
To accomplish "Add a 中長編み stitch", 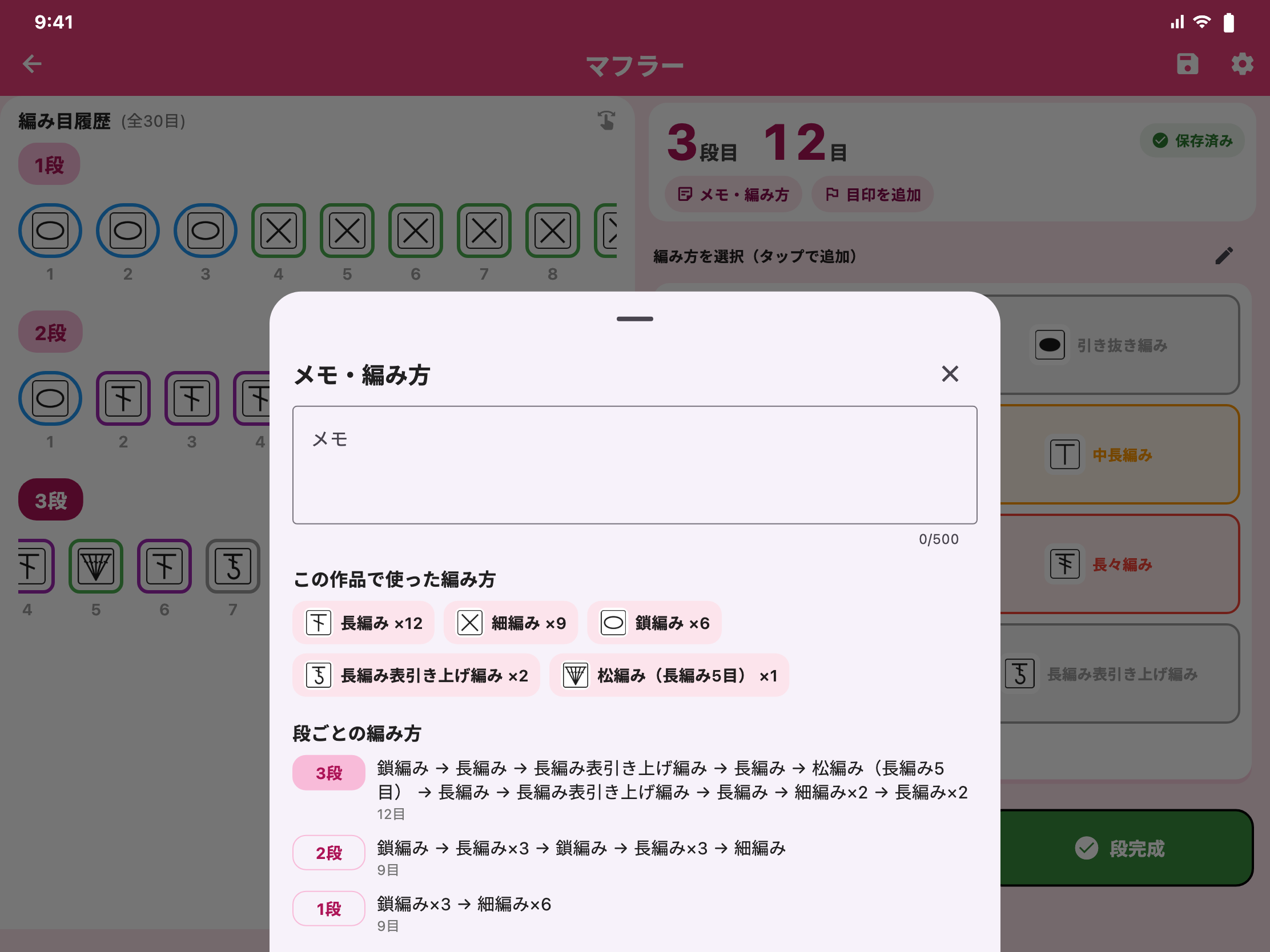I will click(1120, 454).
